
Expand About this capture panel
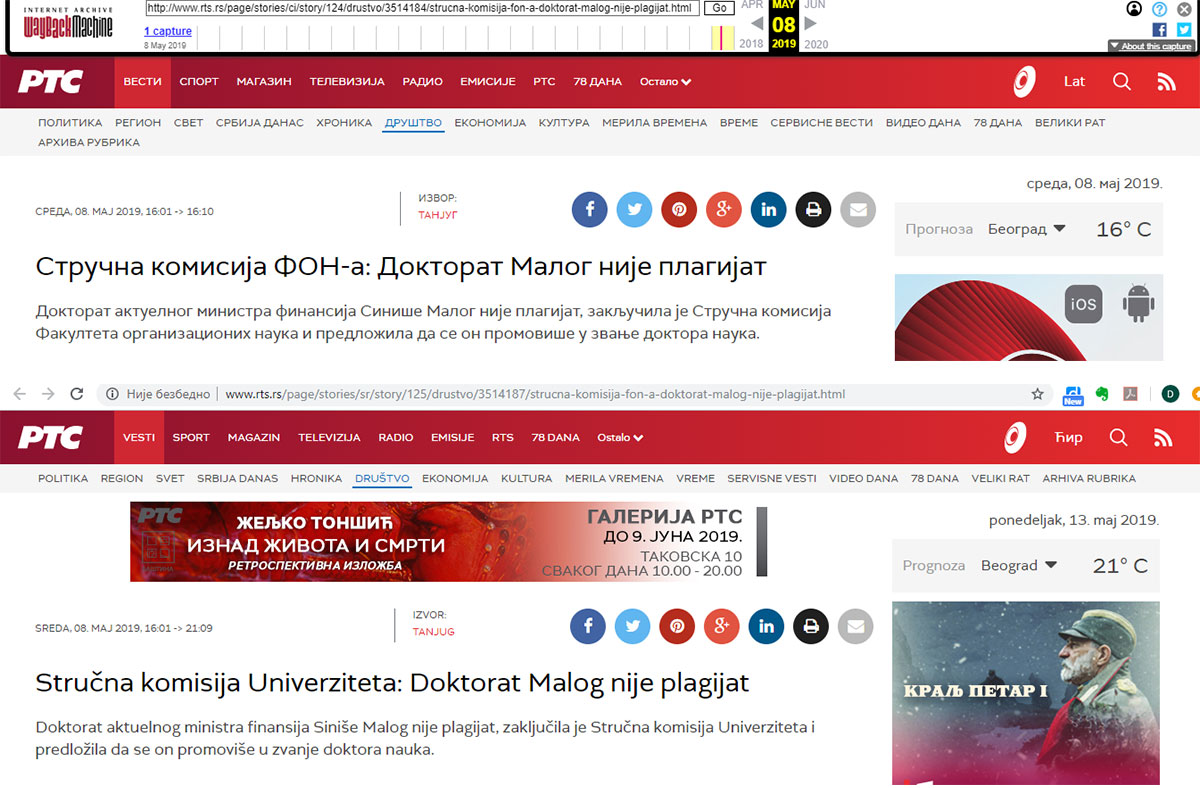click(x=1150, y=46)
